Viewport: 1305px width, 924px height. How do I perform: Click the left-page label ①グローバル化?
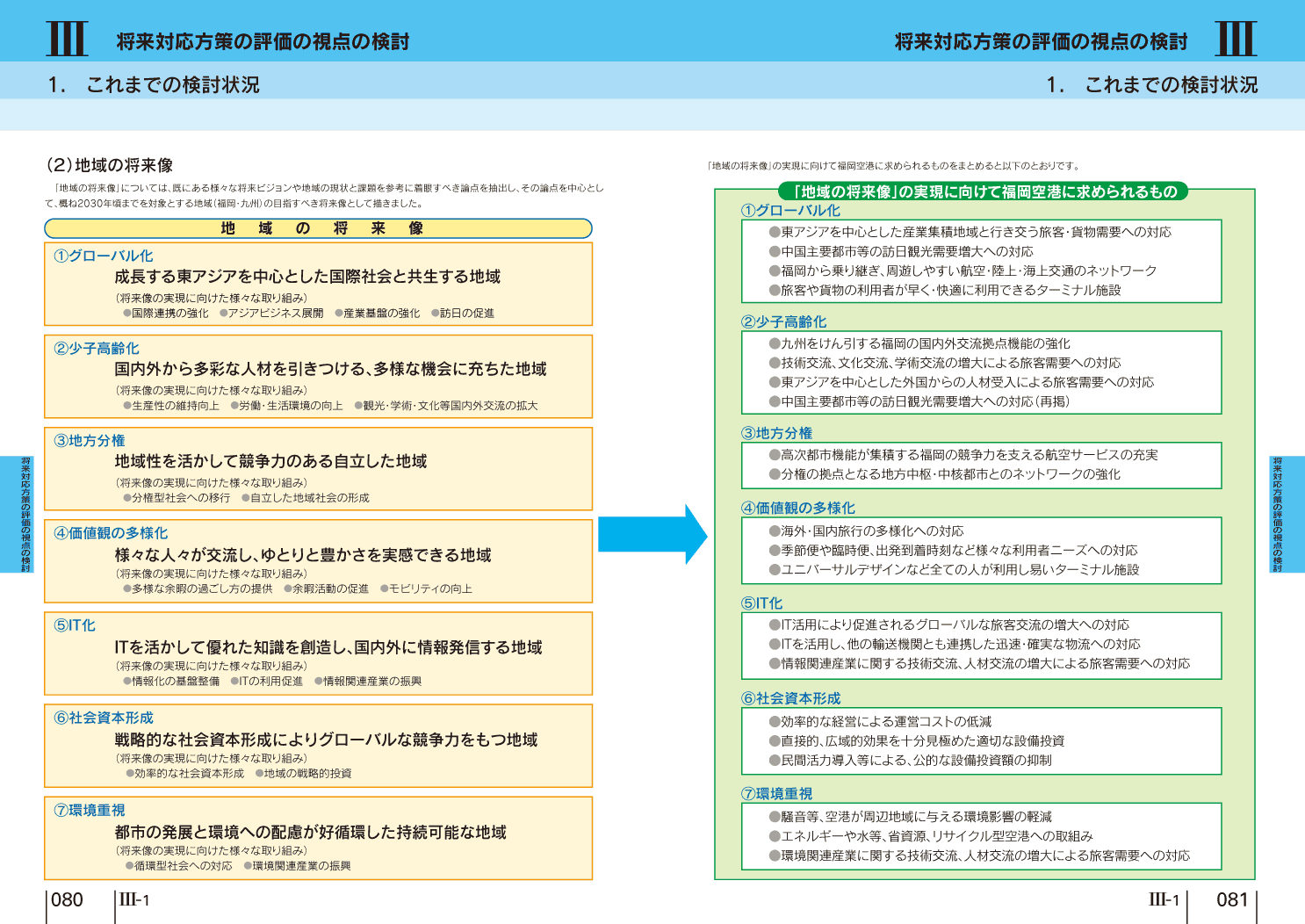click(104, 256)
